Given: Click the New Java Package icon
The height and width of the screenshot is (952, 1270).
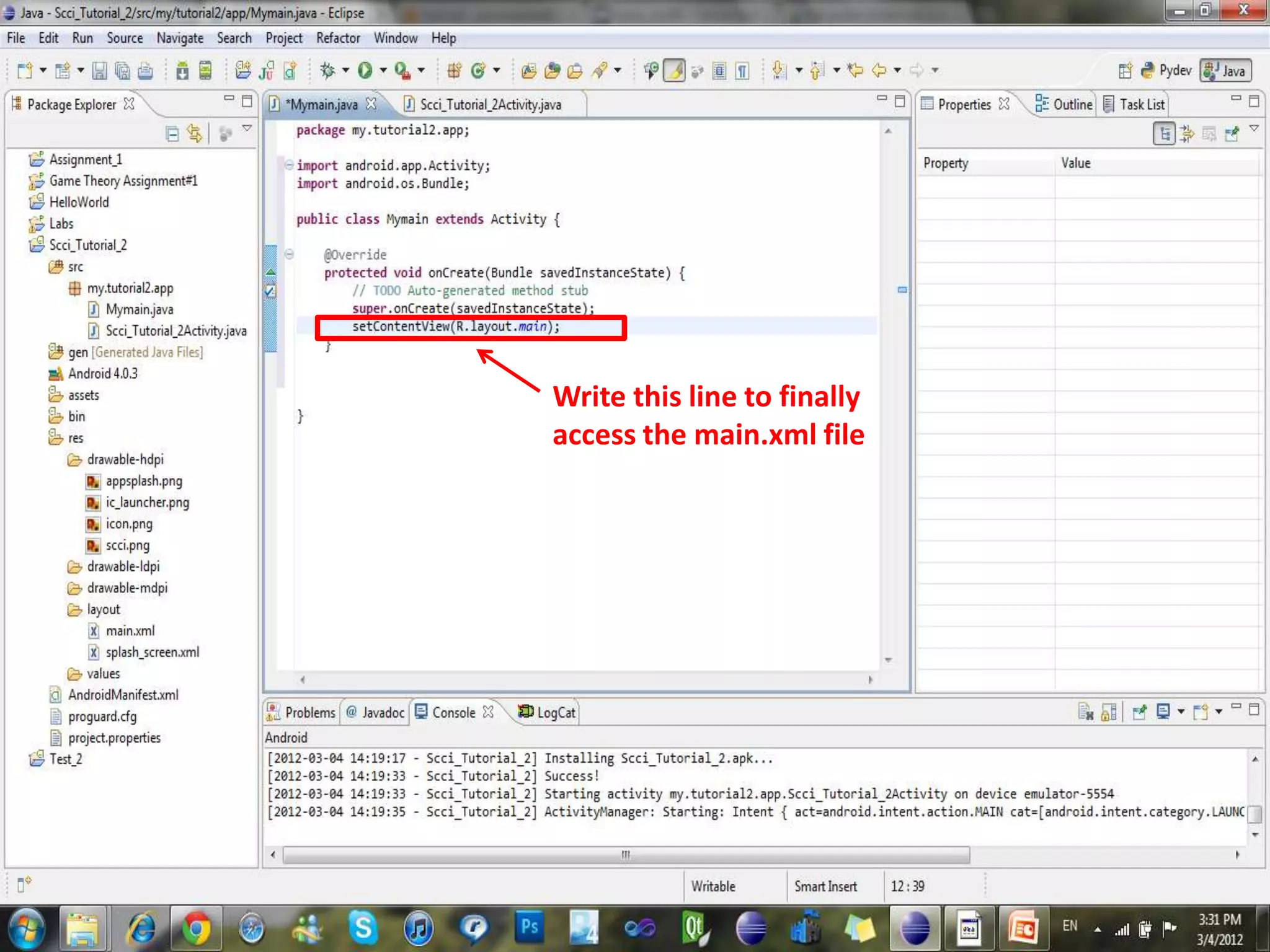Looking at the screenshot, I should [x=454, y=71].
